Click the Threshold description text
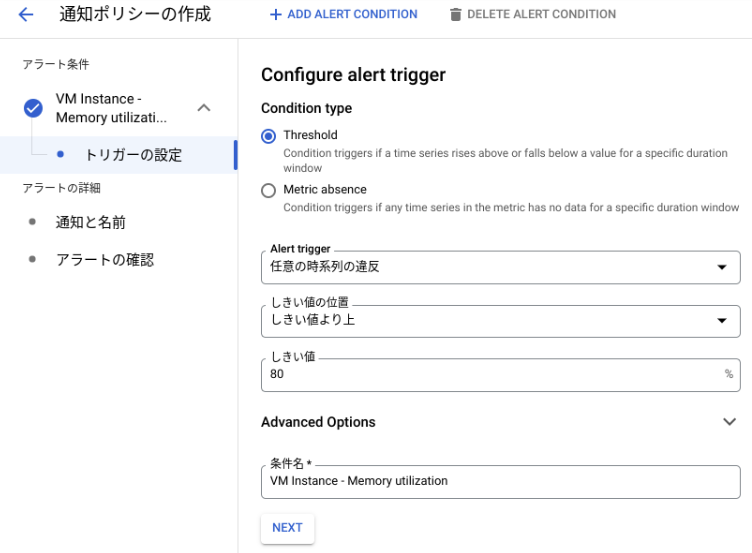The height and width of the screenshot is (553, 752). (505, 160)
